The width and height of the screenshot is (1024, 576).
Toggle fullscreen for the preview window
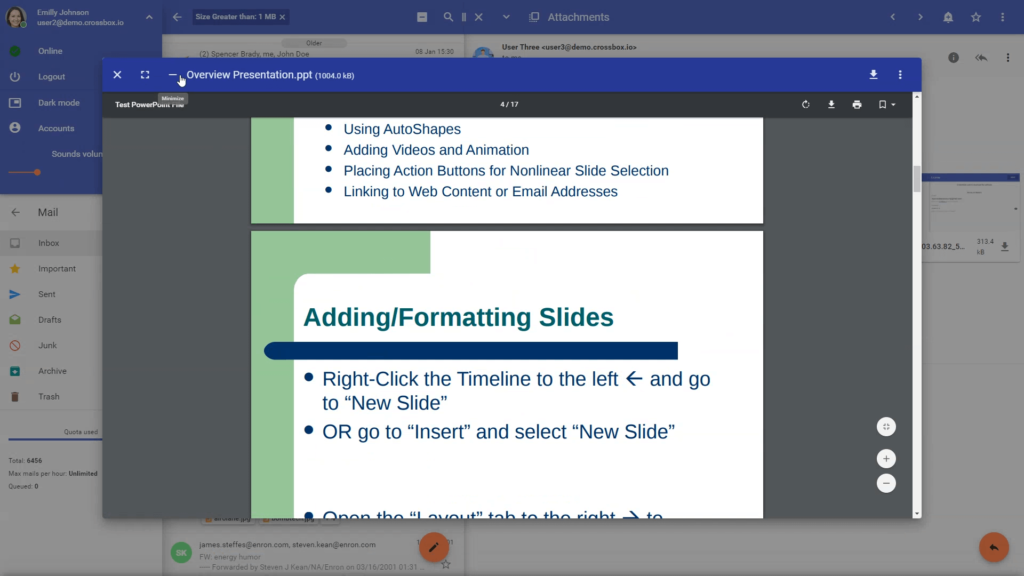[145, 75]
